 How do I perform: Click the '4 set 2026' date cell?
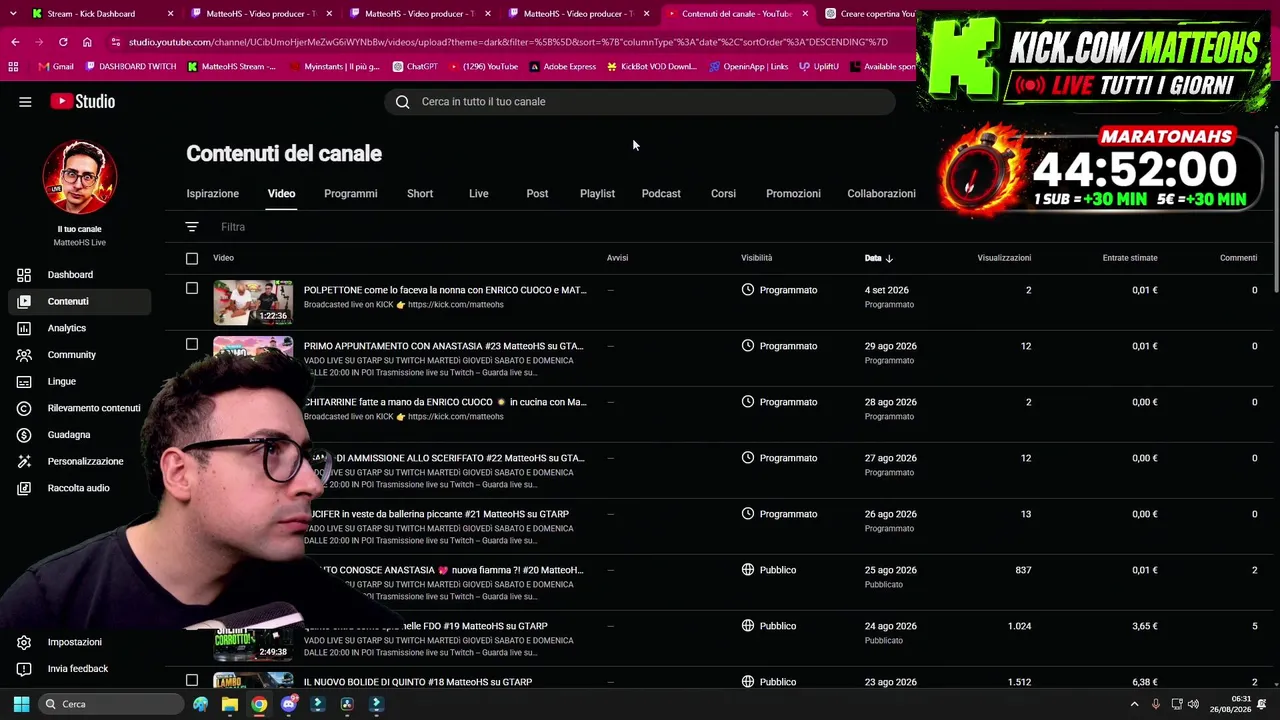(887, 290)
